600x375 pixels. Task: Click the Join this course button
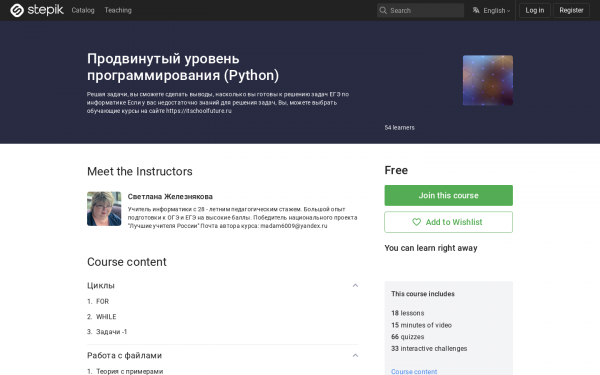pos(448,196)
